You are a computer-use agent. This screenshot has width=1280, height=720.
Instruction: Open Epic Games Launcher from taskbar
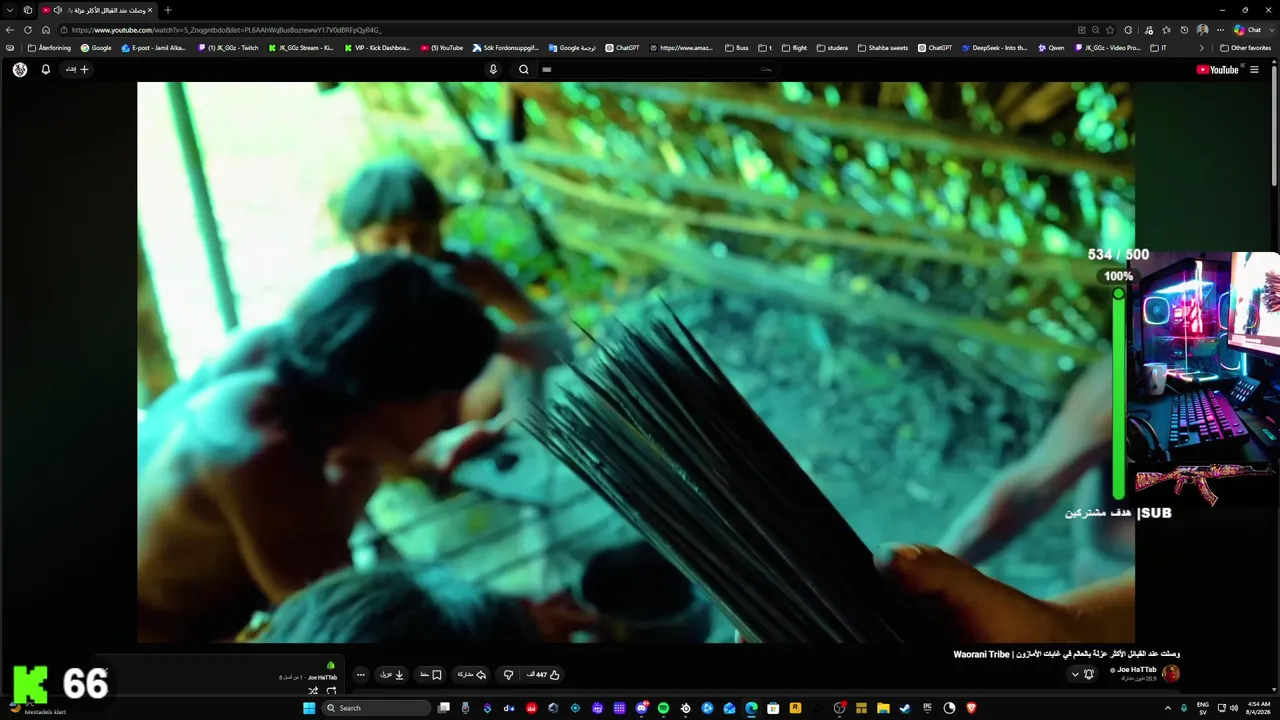point(927,708)
